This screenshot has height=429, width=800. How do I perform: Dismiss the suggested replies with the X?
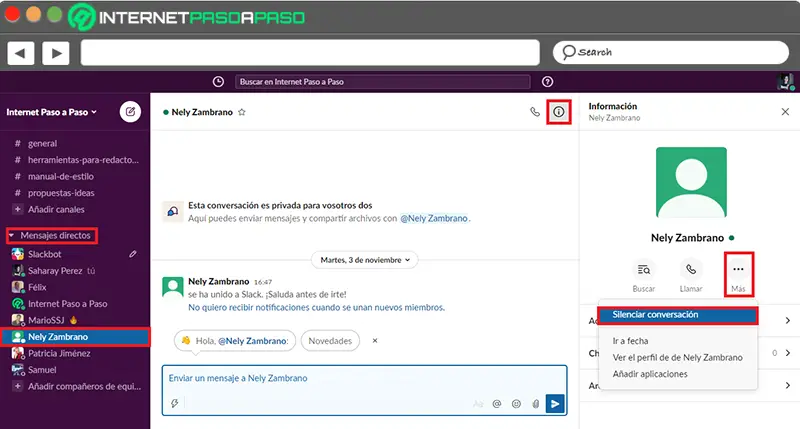[x=375, y=340]
